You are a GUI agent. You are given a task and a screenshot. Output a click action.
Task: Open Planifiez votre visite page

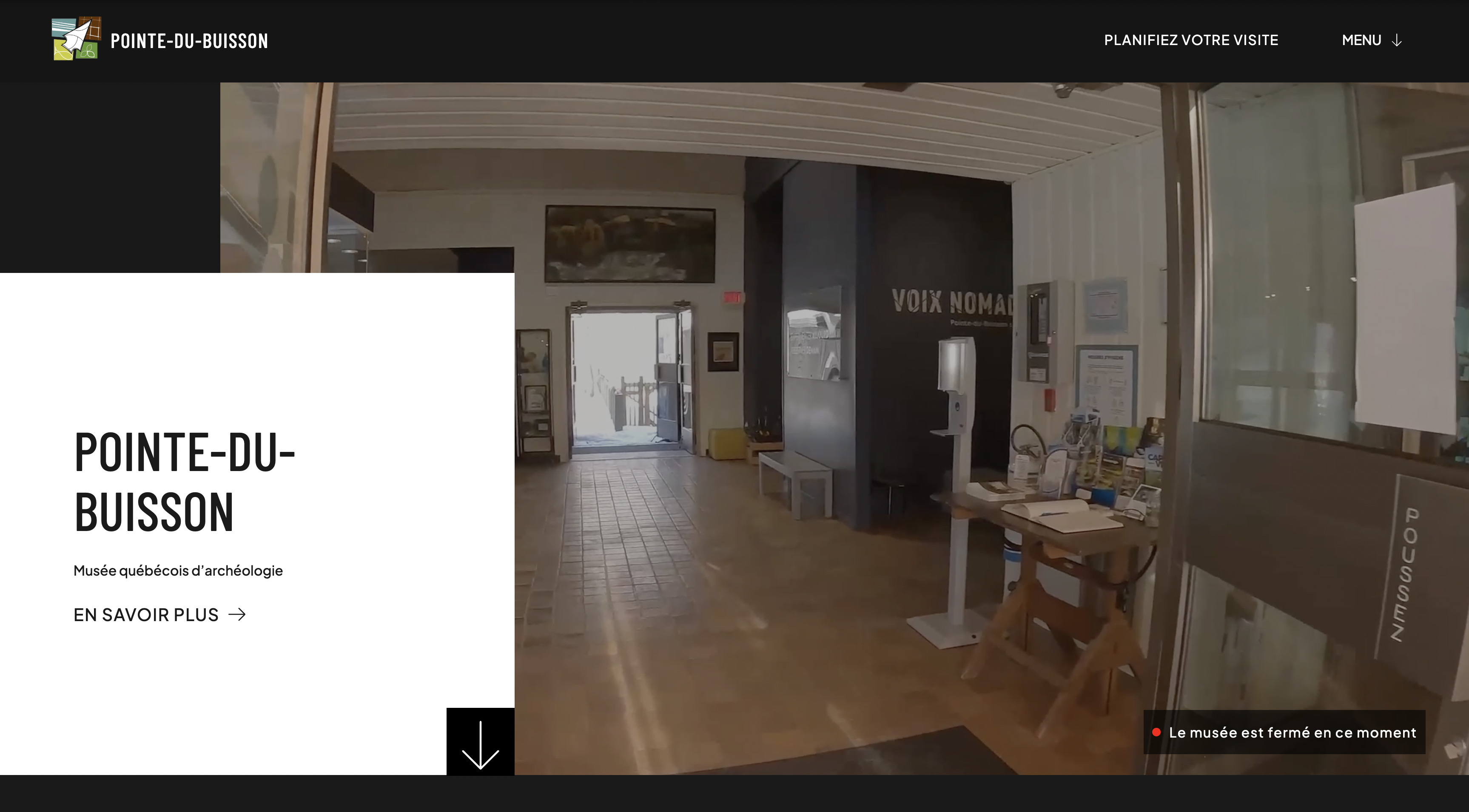coord(1191,40)
